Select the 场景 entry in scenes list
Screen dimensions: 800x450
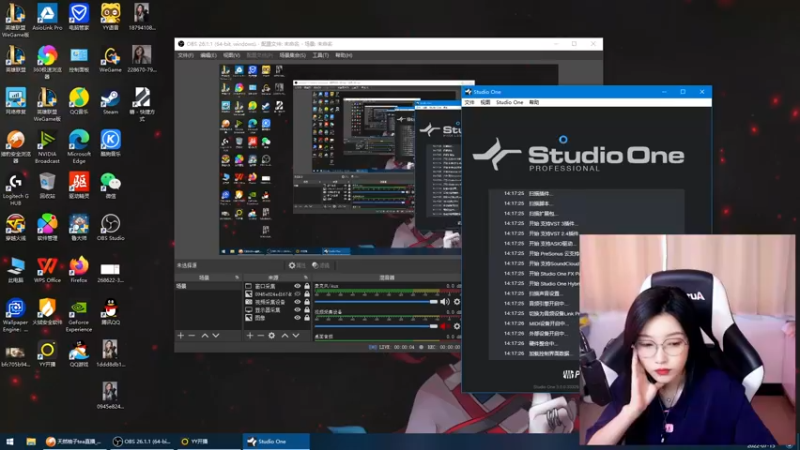(208, 286)
